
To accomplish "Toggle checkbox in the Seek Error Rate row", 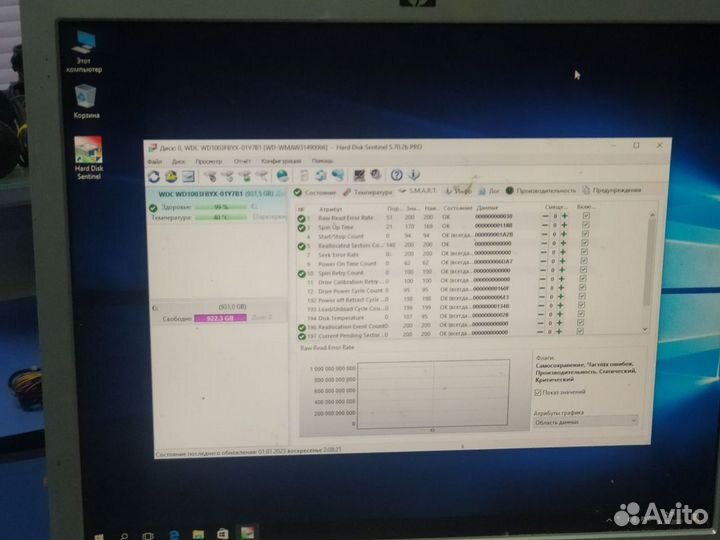I will (x=585, y=251).
